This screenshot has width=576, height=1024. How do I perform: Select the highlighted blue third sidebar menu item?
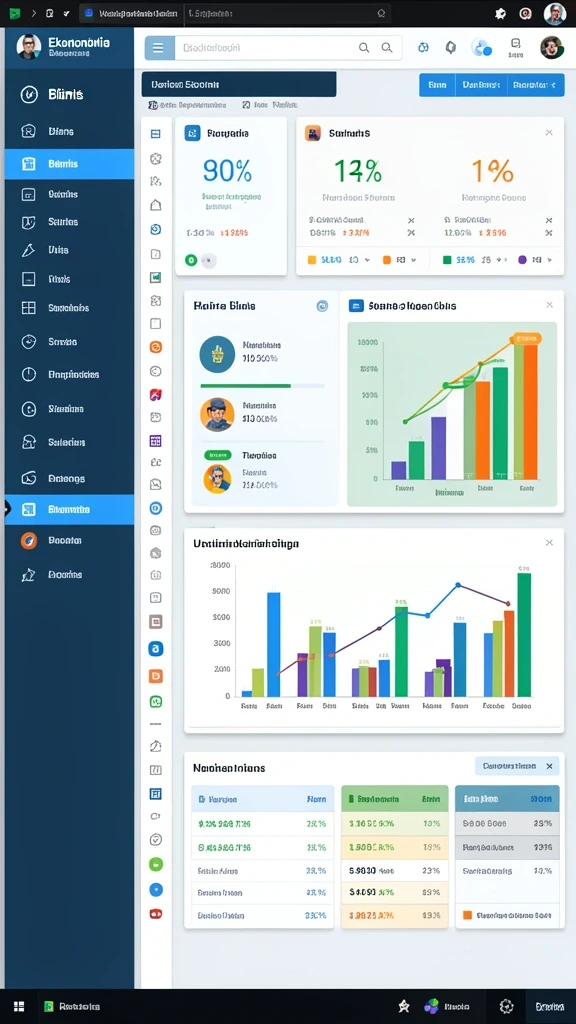click(69, 164)
